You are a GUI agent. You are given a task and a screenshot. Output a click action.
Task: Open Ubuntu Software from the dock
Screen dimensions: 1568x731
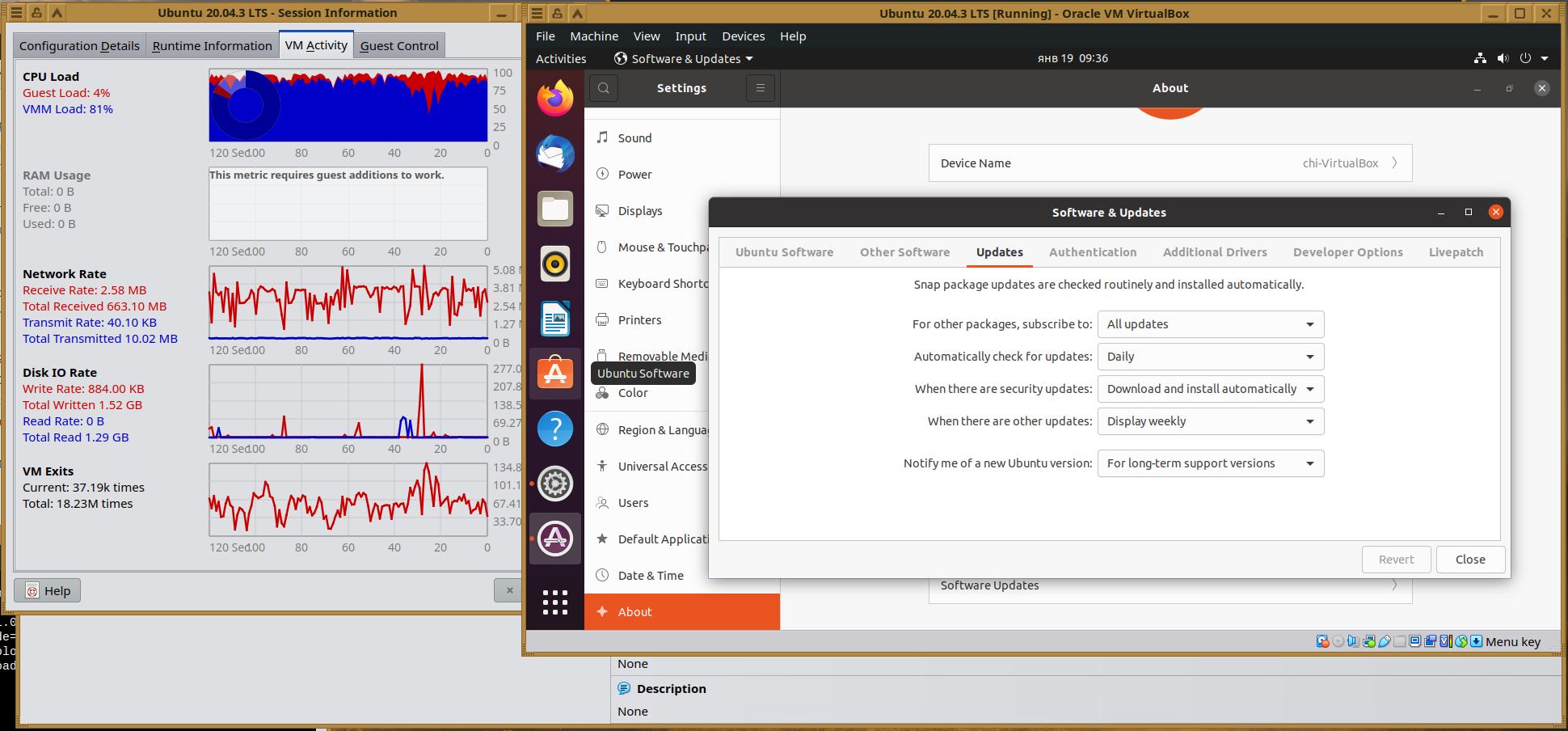[x=555, y=374]
